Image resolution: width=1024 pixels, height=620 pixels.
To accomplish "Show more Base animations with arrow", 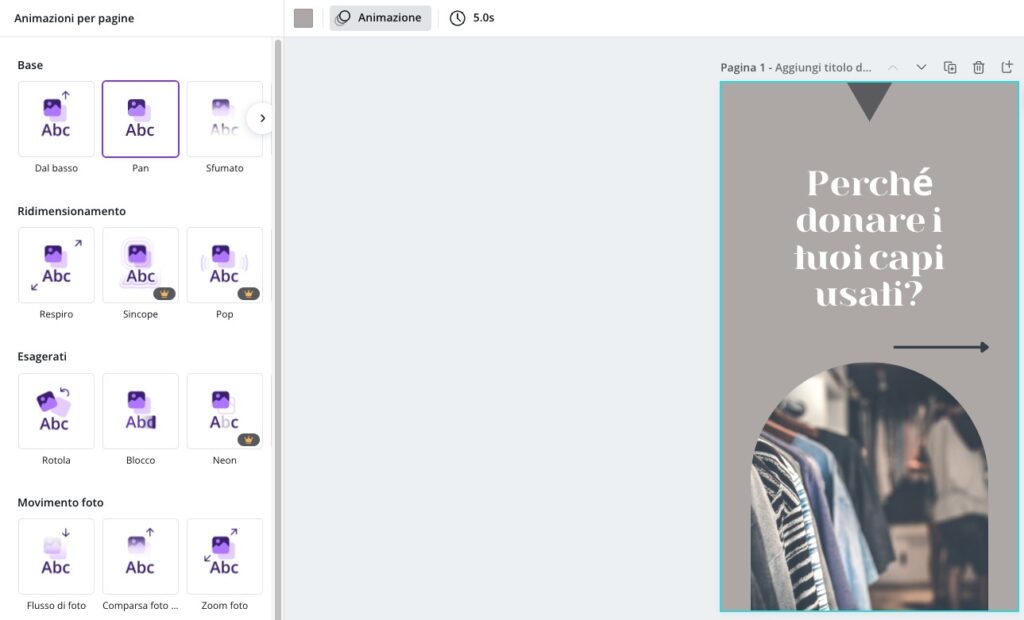I will pyautogui.click(x=262, y=118).
